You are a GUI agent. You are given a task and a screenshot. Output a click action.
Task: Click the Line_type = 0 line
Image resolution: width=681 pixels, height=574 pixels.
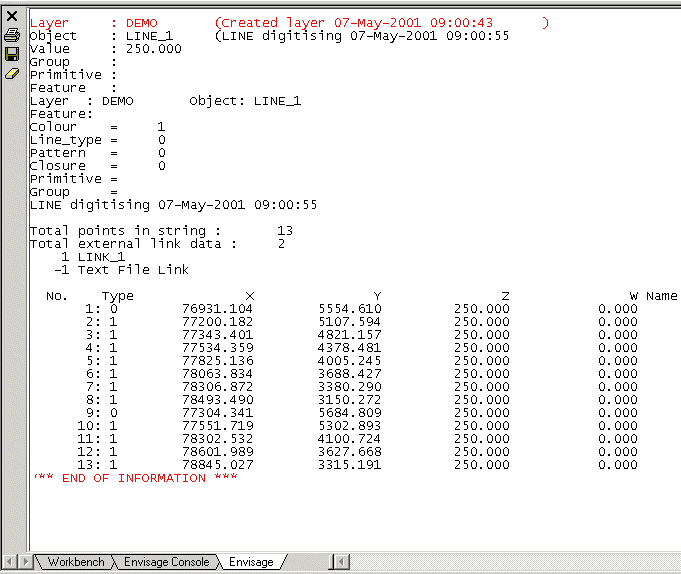pyautogui.click(x=98, y=140)
